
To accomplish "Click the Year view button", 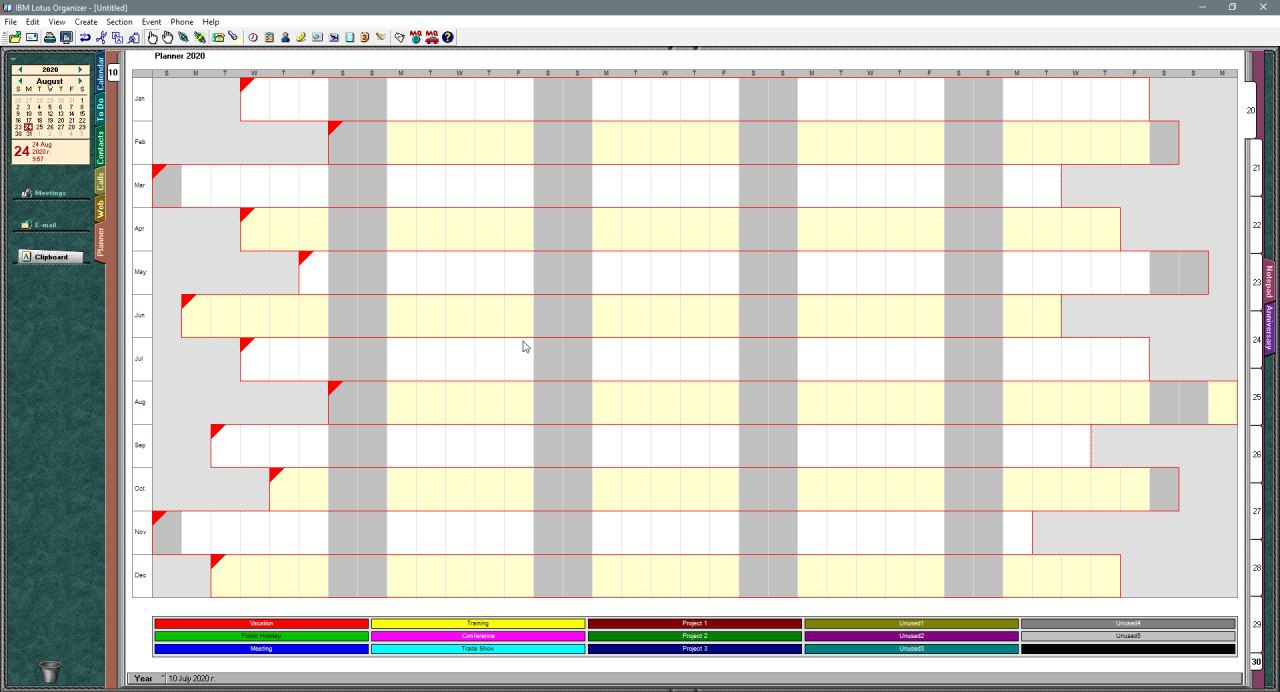I will [x=144, y=678].
